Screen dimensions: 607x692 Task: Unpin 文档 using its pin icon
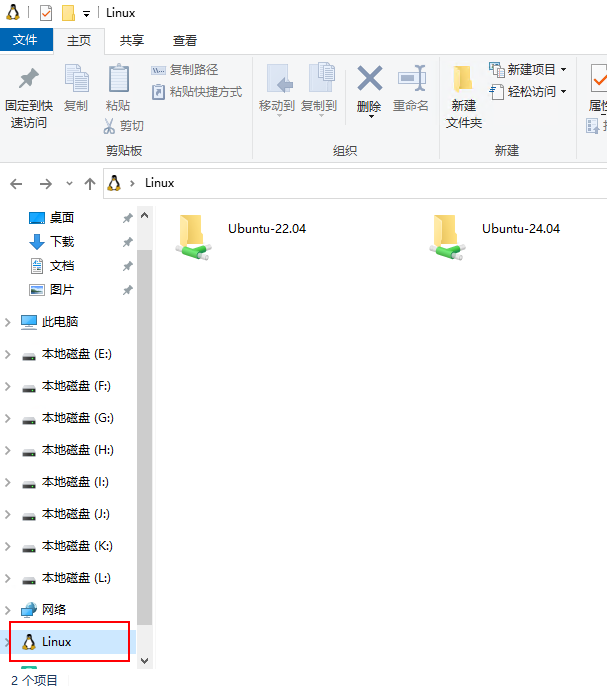click(128, 266)
